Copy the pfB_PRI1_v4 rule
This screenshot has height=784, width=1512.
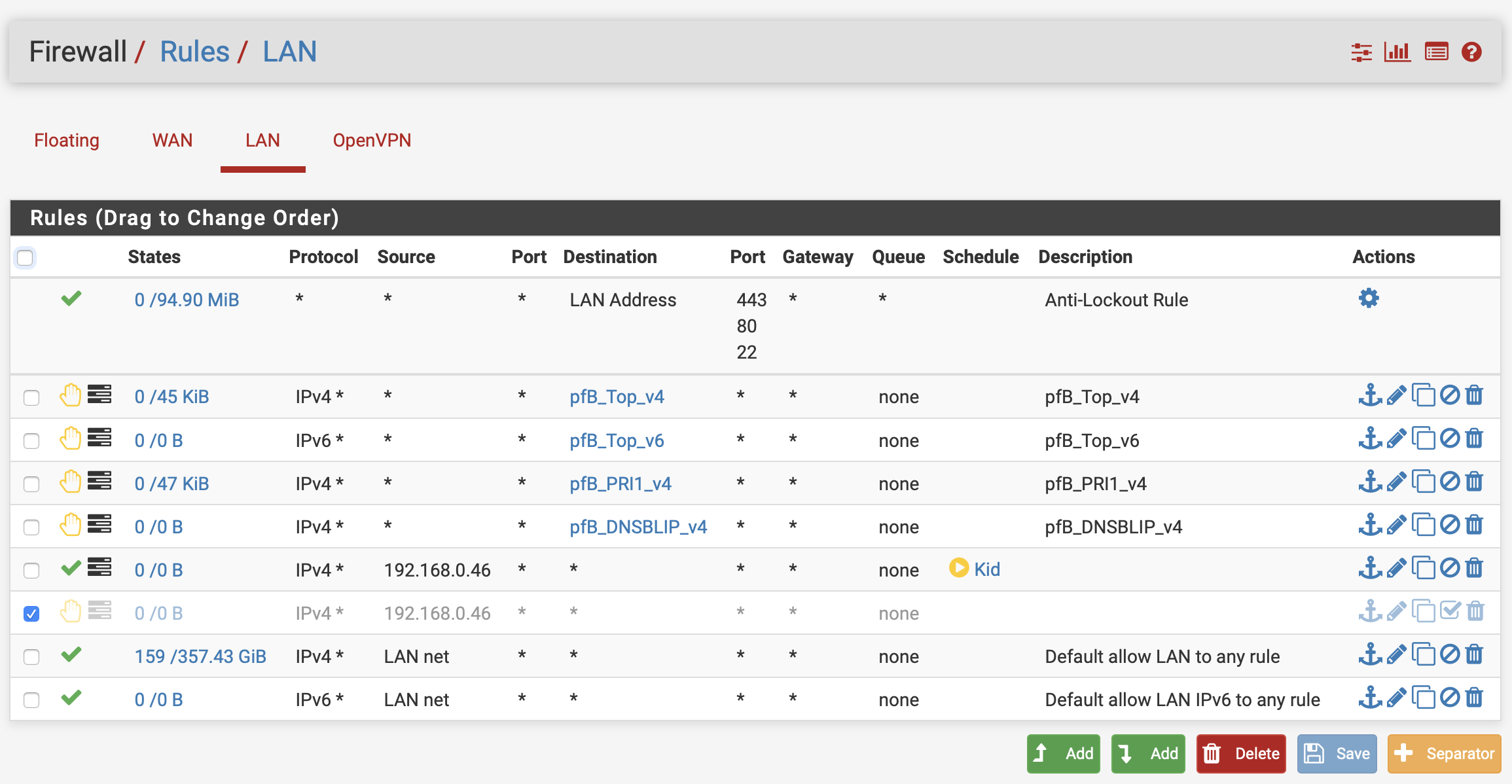pos(1423,482)
